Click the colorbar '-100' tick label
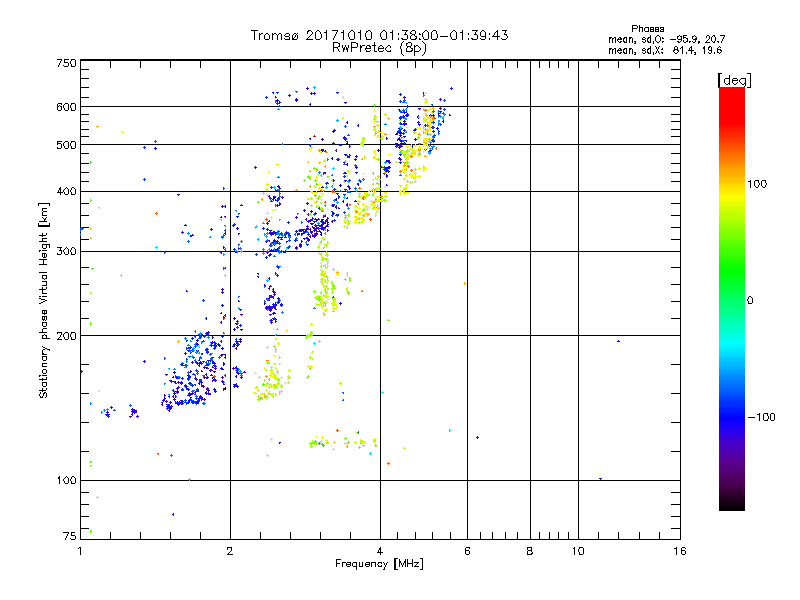The width and height of the screenshot is (800, 600). click(761, 417)
